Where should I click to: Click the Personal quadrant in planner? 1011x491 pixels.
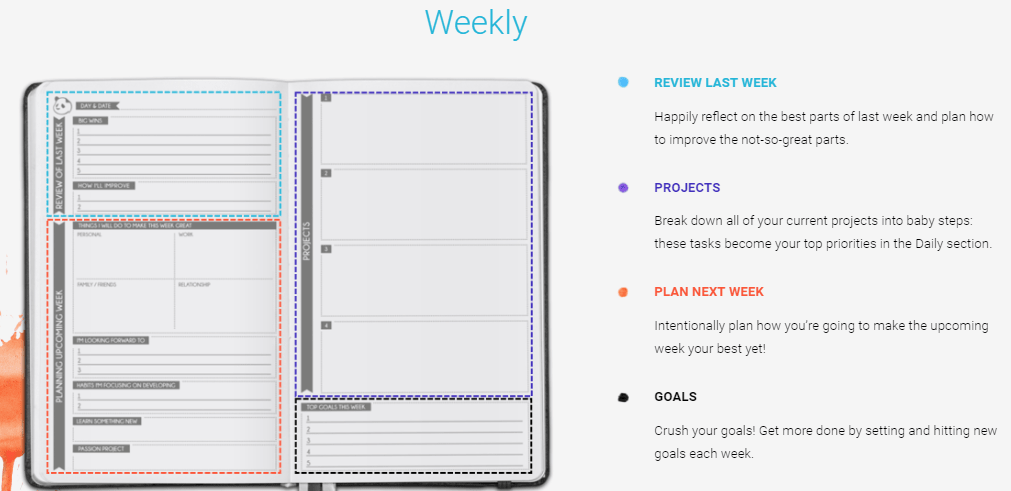(124, 255)
